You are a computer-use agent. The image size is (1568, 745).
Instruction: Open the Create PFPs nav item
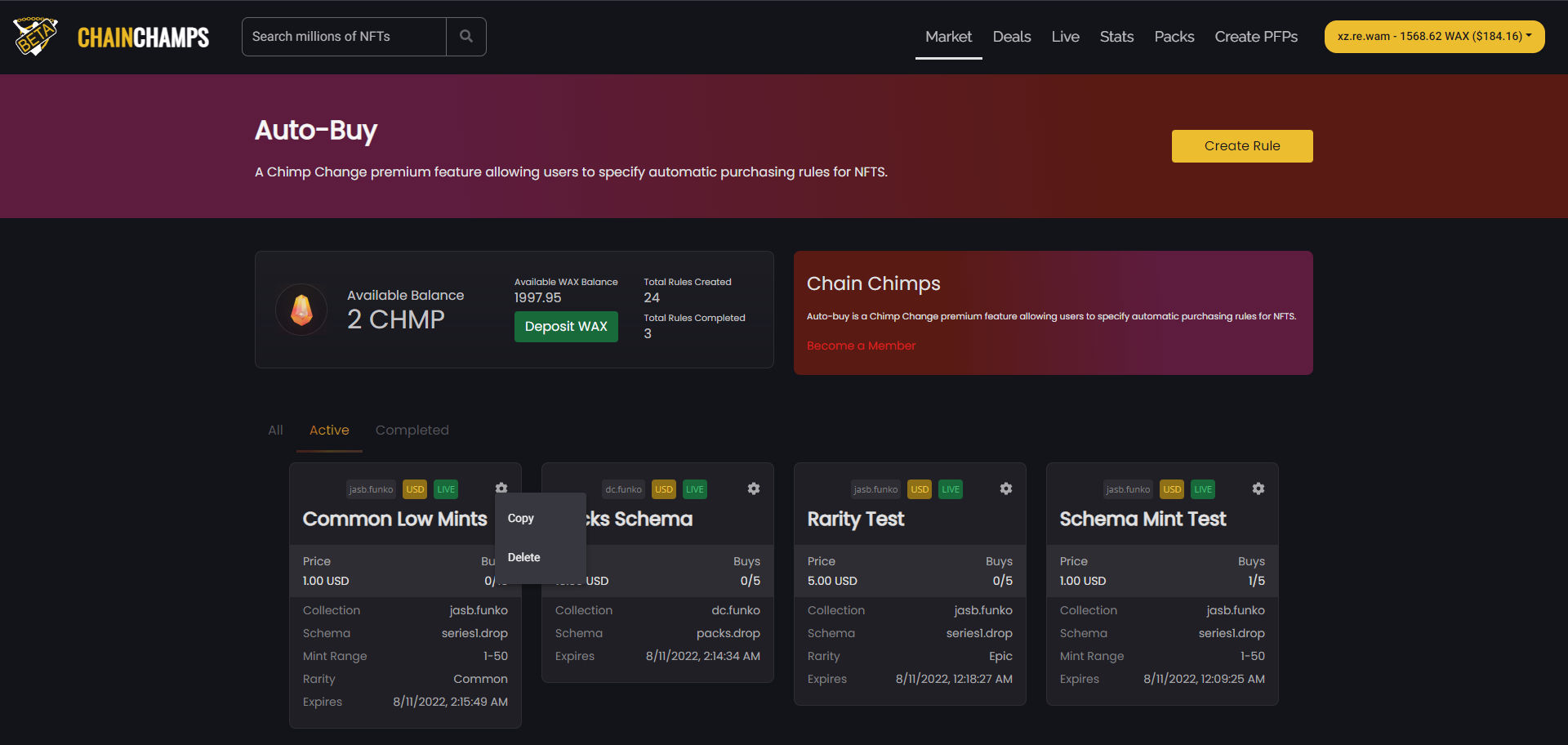(x=1256, y=37)
